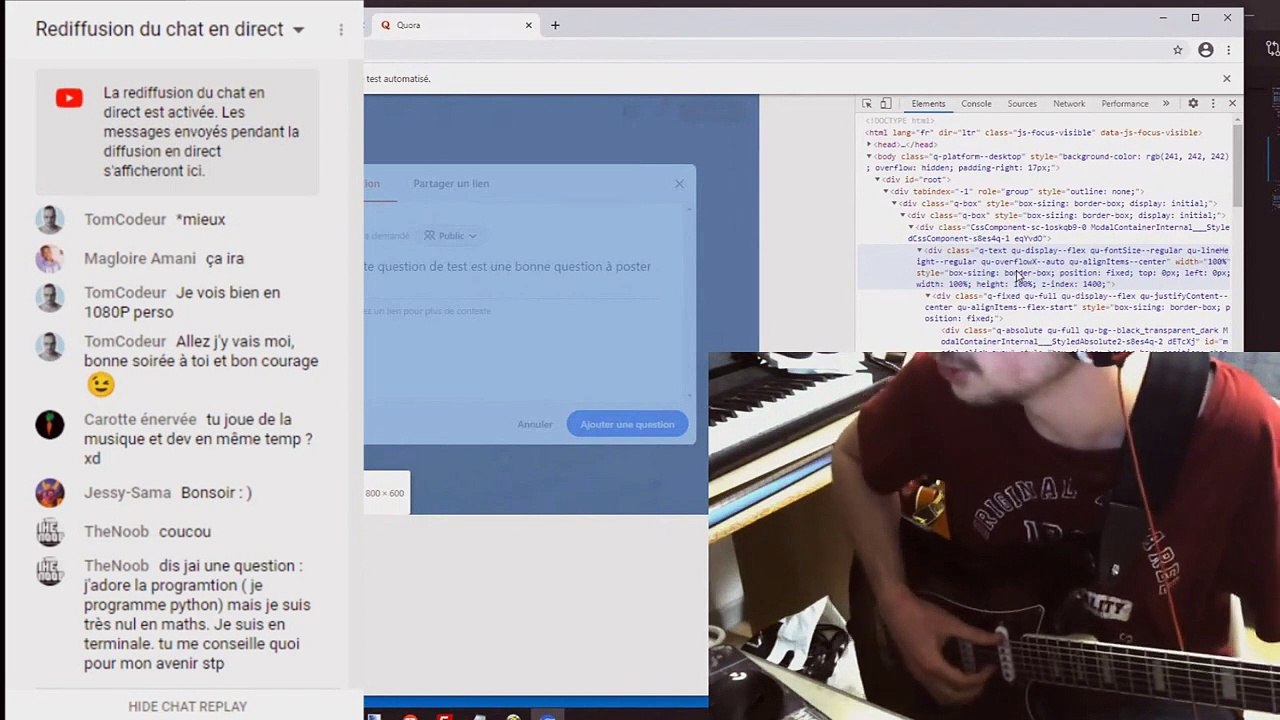The width and height of the screenshot is (1280, 720).
Task: Open the Chrome three-dot menu
Action: (1229, 50)
